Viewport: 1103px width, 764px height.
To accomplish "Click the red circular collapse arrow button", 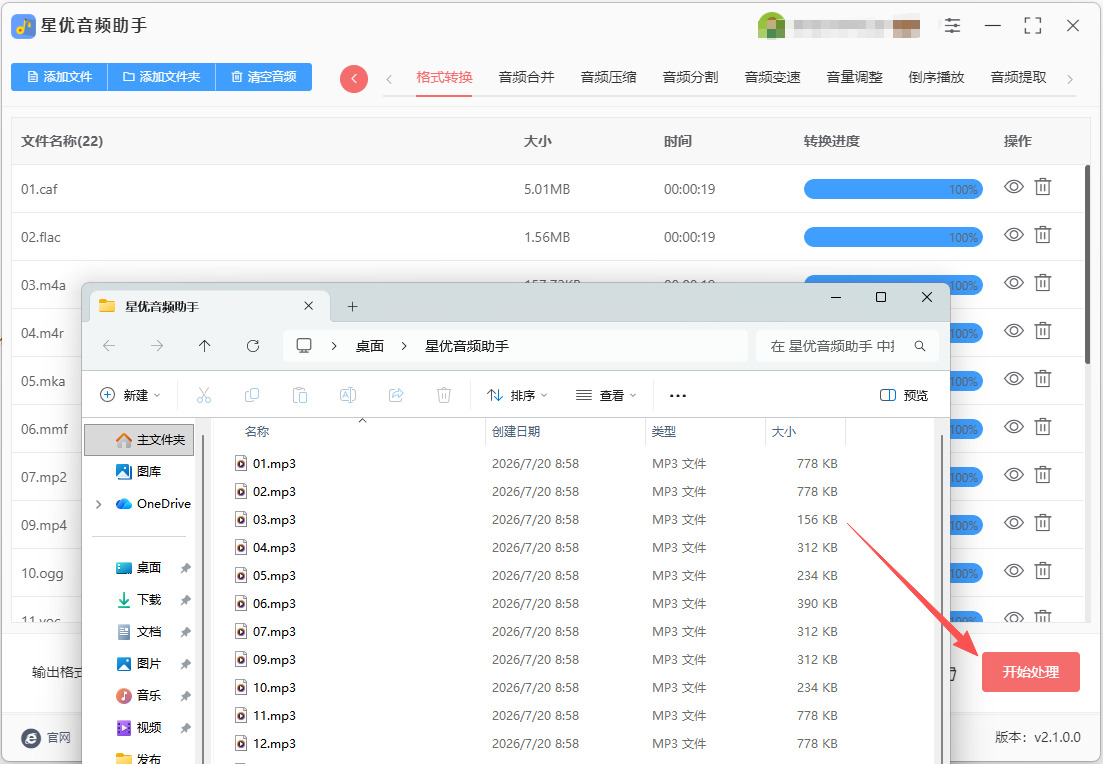I will tap(354, 79).
